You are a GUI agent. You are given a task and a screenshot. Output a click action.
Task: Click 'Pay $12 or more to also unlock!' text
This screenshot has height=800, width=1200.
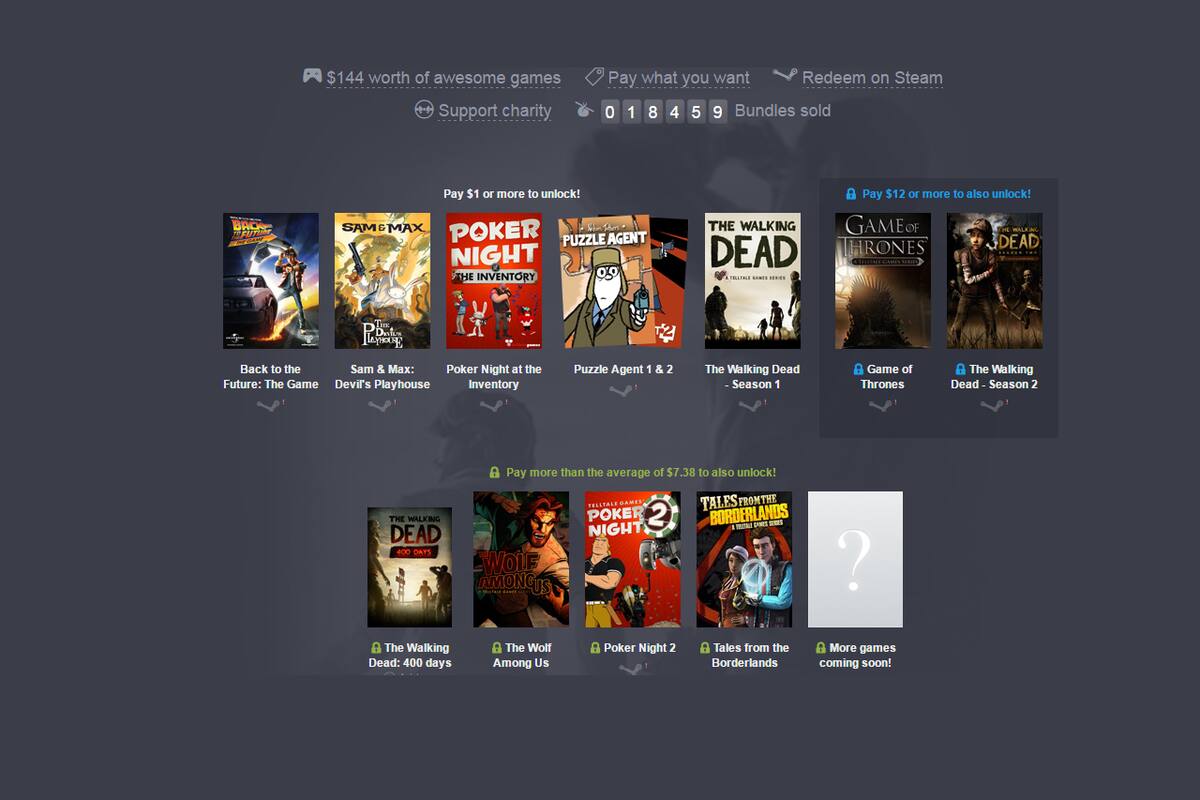[x=946, y=194]
